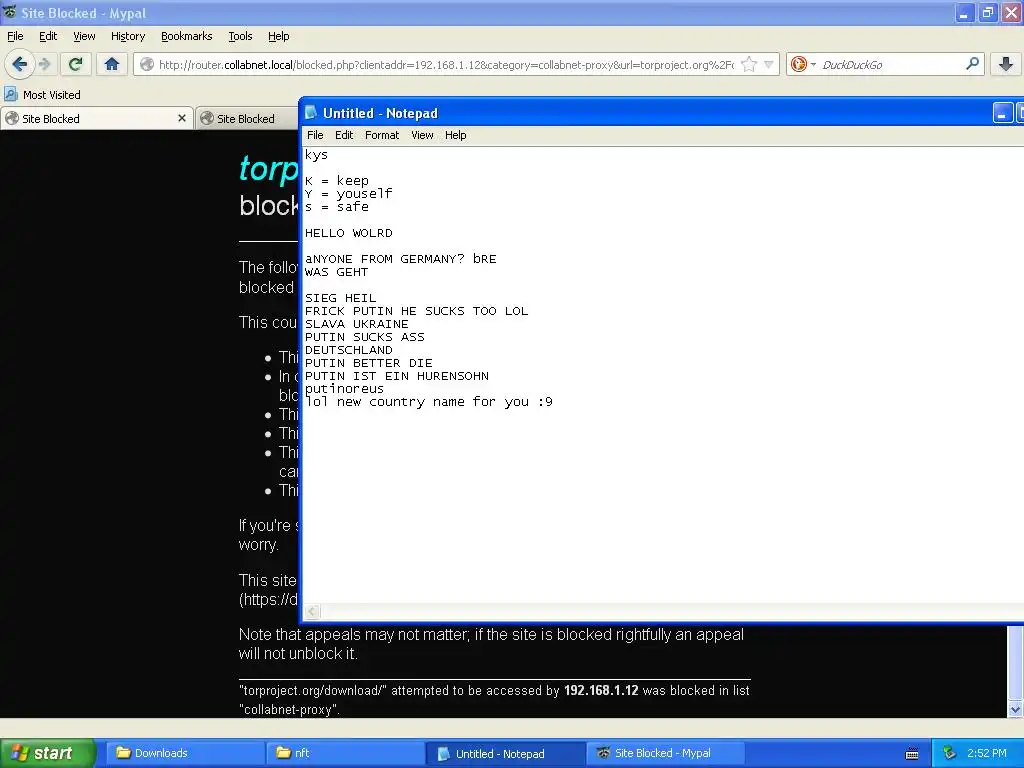1024x768 pixels.
Task: Click Notepad title bar icon
Action: [311, 112]
